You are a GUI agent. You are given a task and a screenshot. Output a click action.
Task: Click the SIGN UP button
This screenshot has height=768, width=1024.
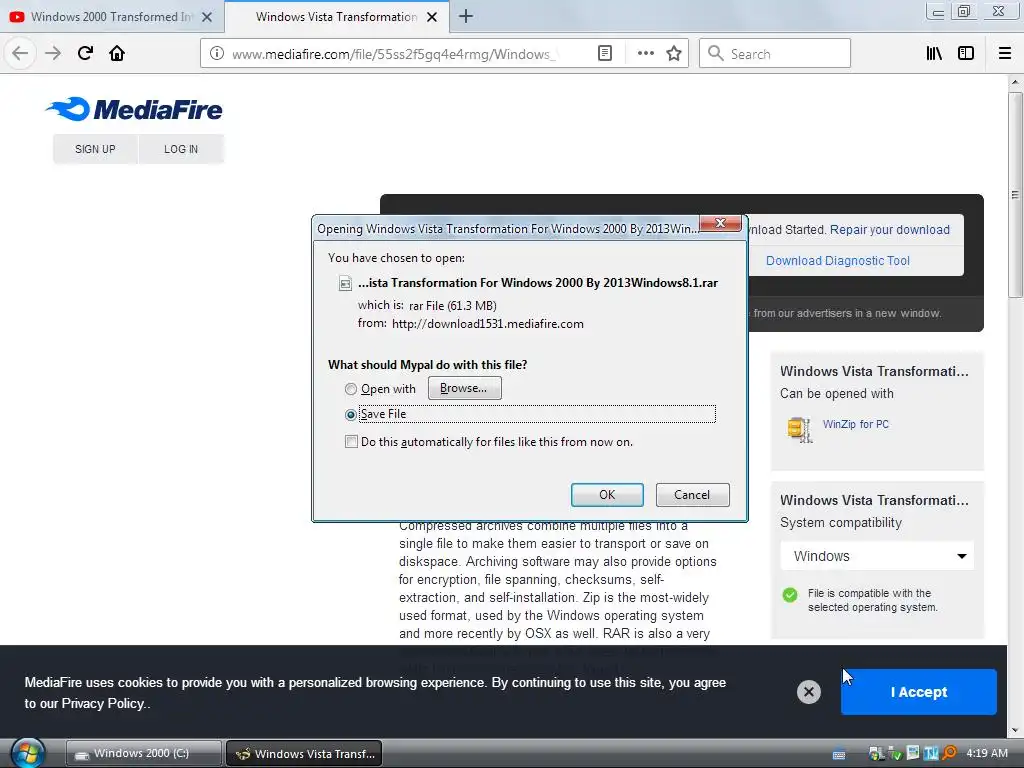tap(95, 149)
